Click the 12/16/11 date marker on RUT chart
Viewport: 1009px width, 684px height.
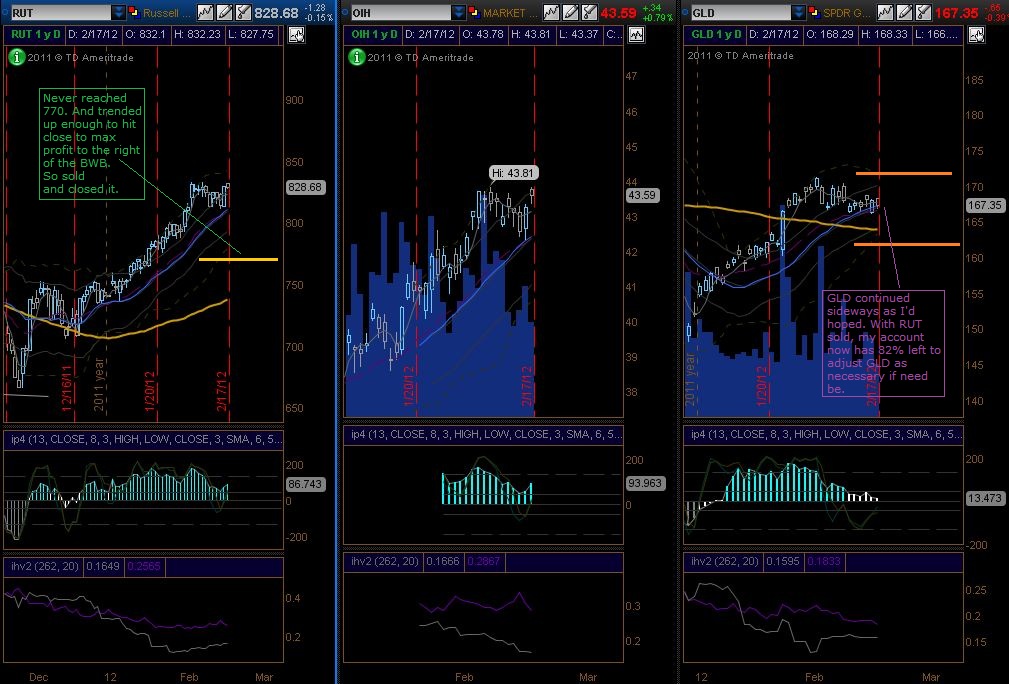pyautogui.click(x=67, y=389)
